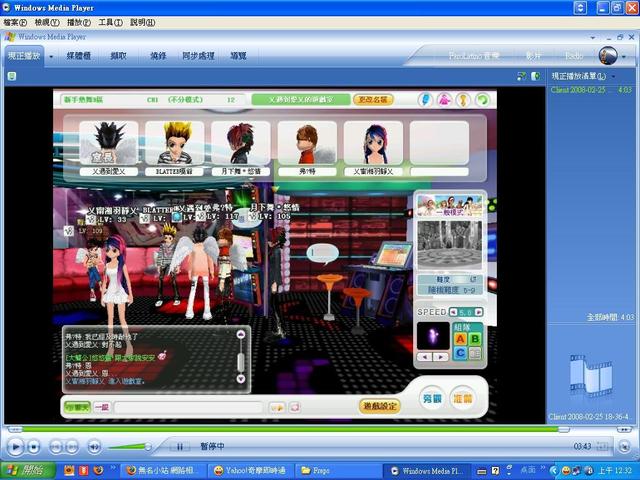Open the 影片 online store link
Screen dimensions: 640x480
tap(533, 56)
